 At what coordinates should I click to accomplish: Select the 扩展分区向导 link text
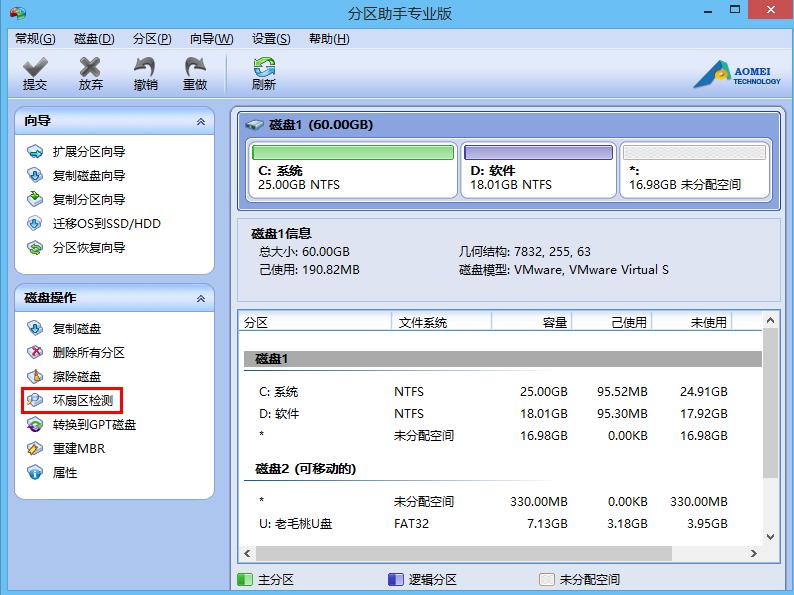click(89, 151)
